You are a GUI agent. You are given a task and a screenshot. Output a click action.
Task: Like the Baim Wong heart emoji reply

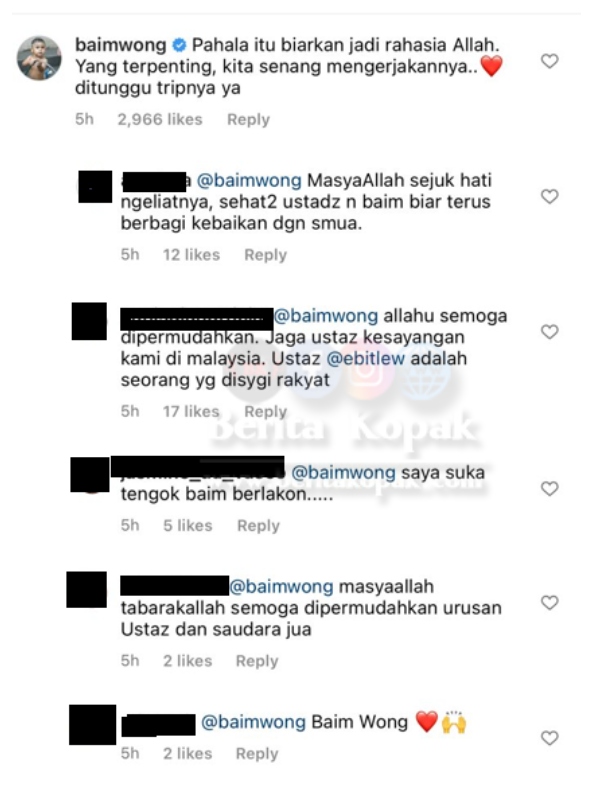pyautogui.click(x=549, y=738)
